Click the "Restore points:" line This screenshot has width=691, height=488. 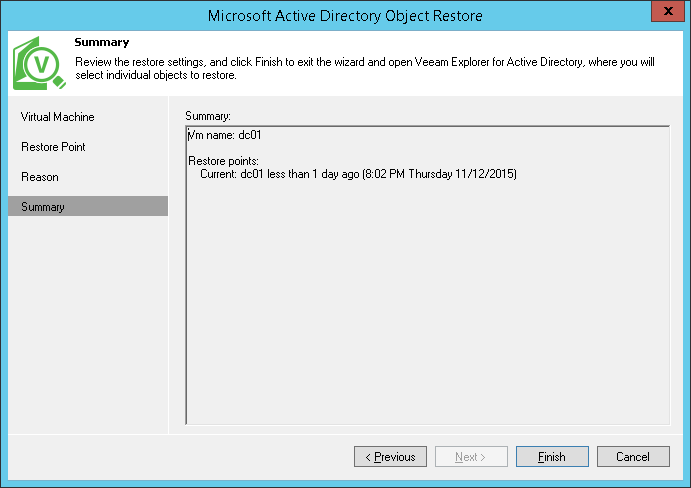click(224, 161)
